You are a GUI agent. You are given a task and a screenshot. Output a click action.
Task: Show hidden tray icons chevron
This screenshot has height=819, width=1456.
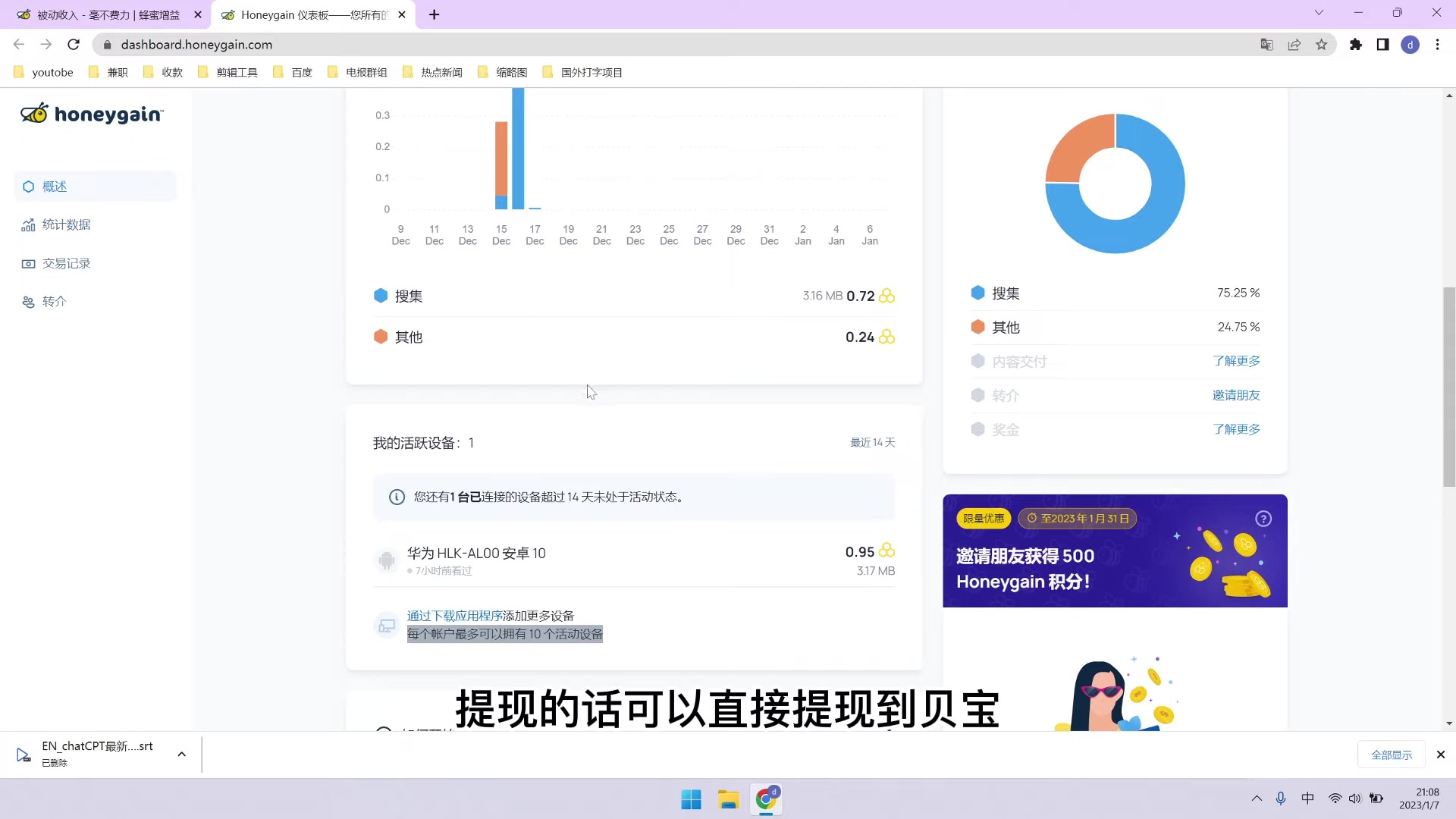click(x=1257, y=799)
